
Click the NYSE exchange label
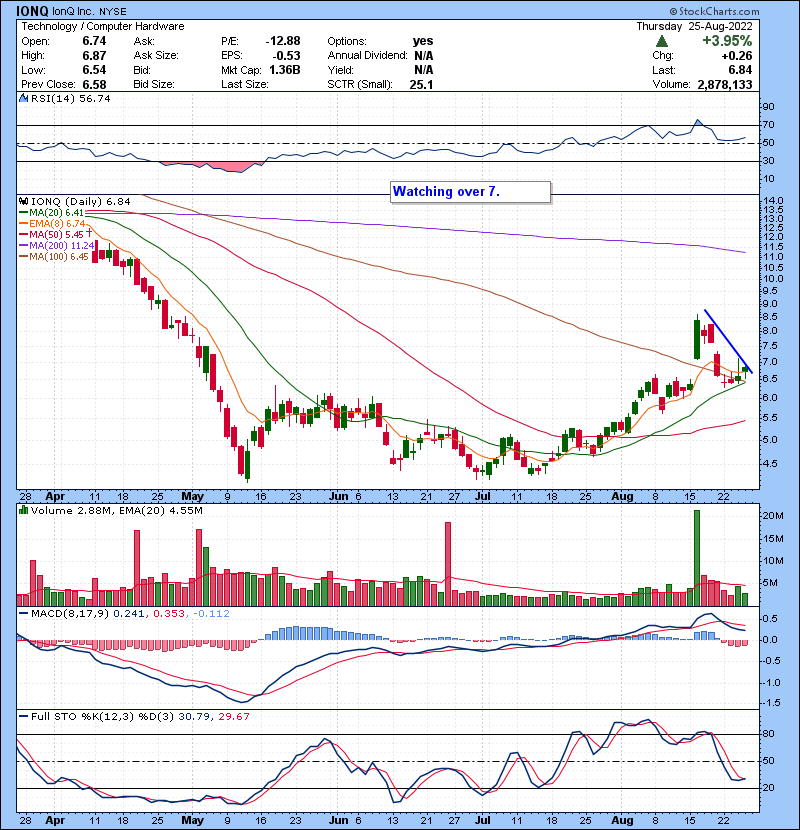click(x=113, y=11)
